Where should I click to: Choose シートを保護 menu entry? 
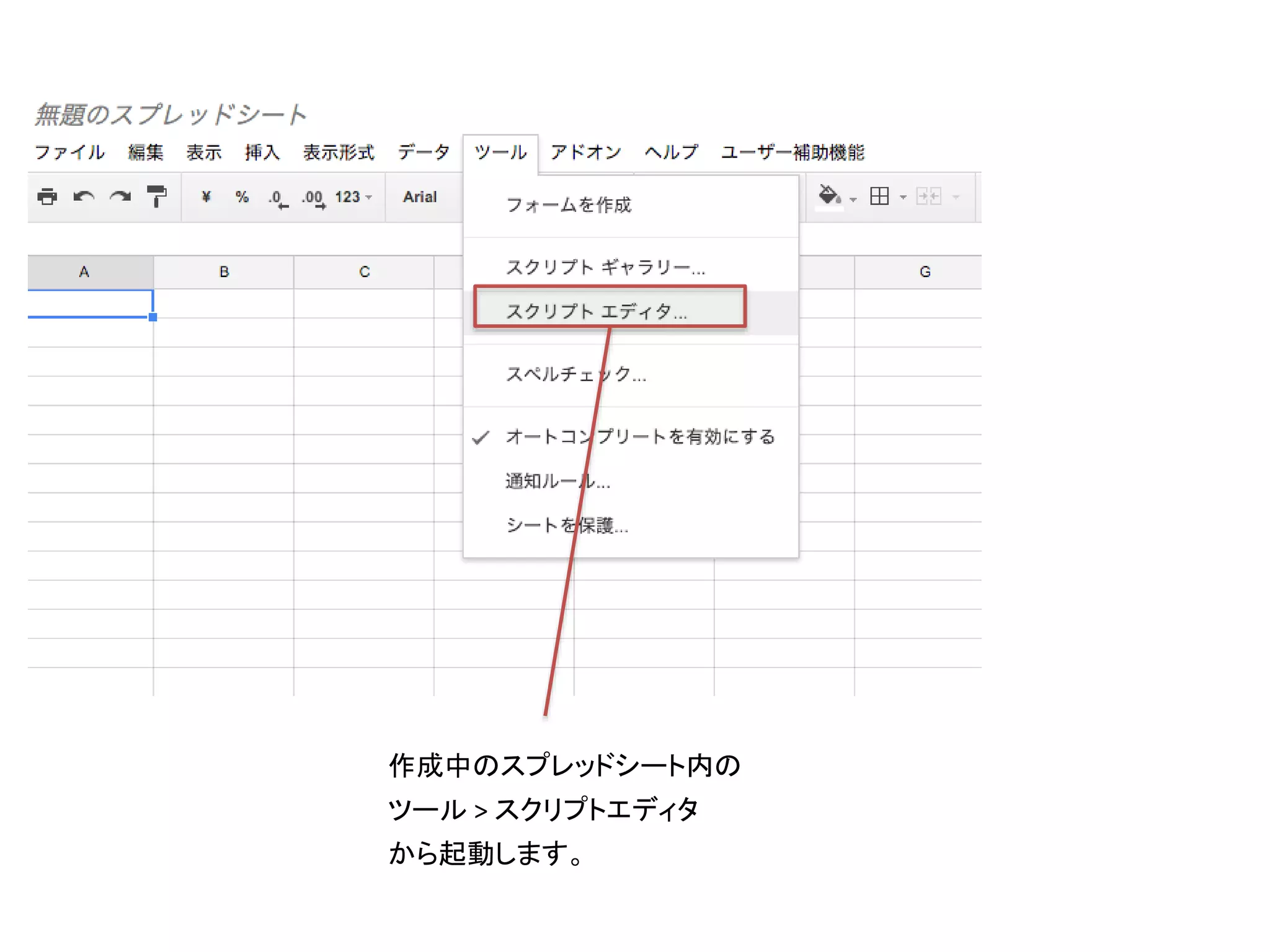point(631,526)
